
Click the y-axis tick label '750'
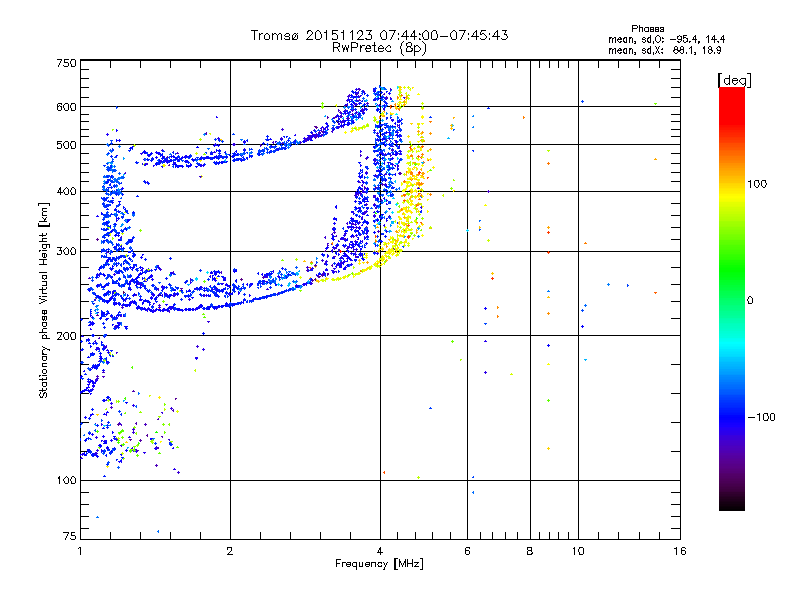(66, 63)
